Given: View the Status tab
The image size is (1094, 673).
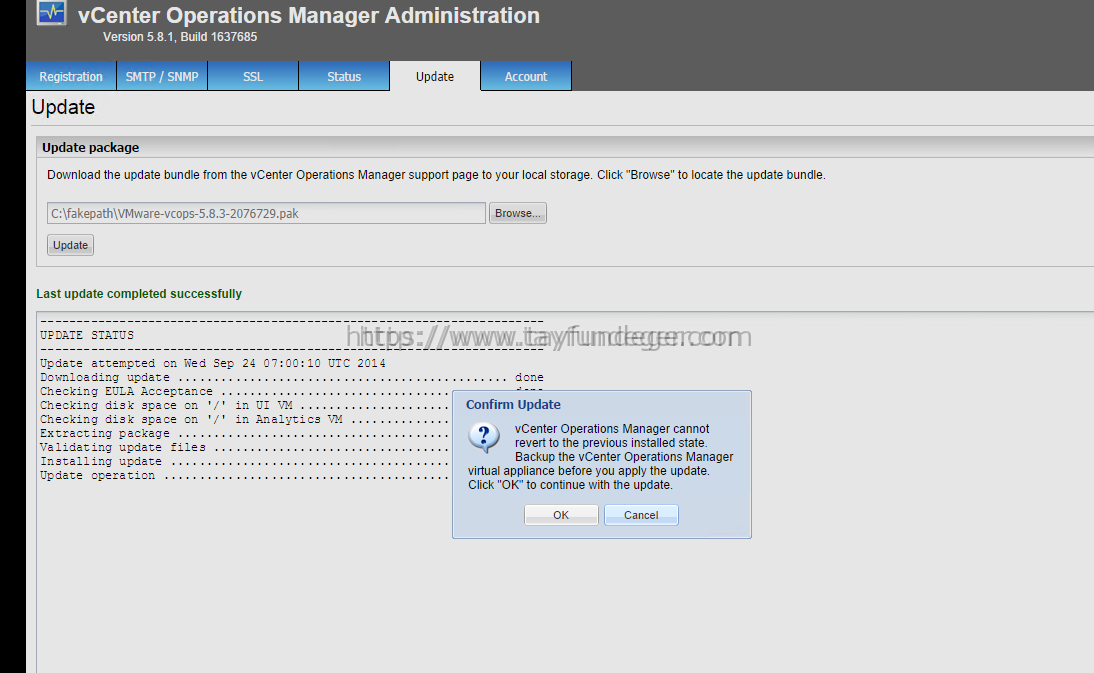Looking at the screenshot, I should 344,77.
